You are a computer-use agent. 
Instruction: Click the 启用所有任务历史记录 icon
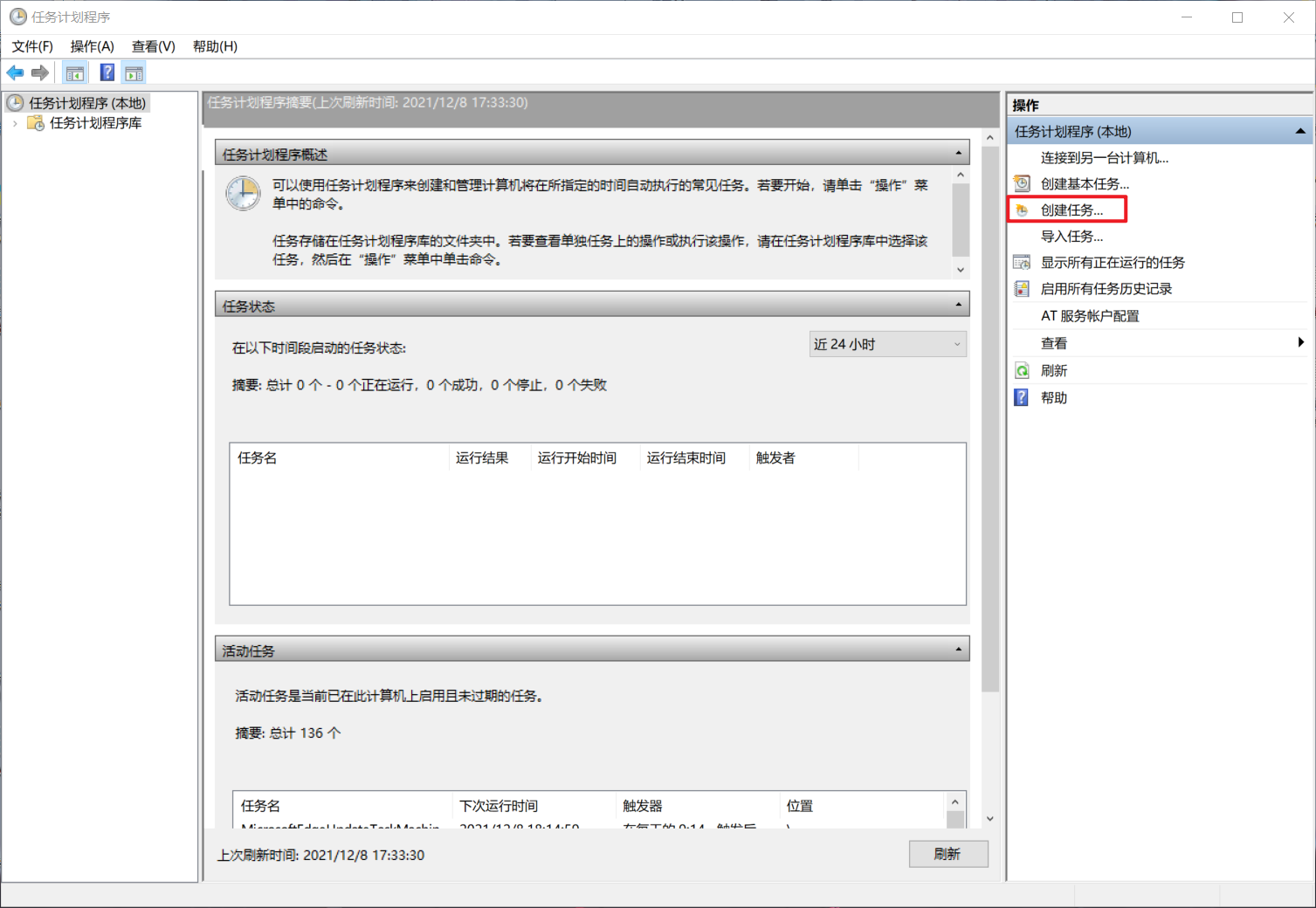pos(1022,288)
